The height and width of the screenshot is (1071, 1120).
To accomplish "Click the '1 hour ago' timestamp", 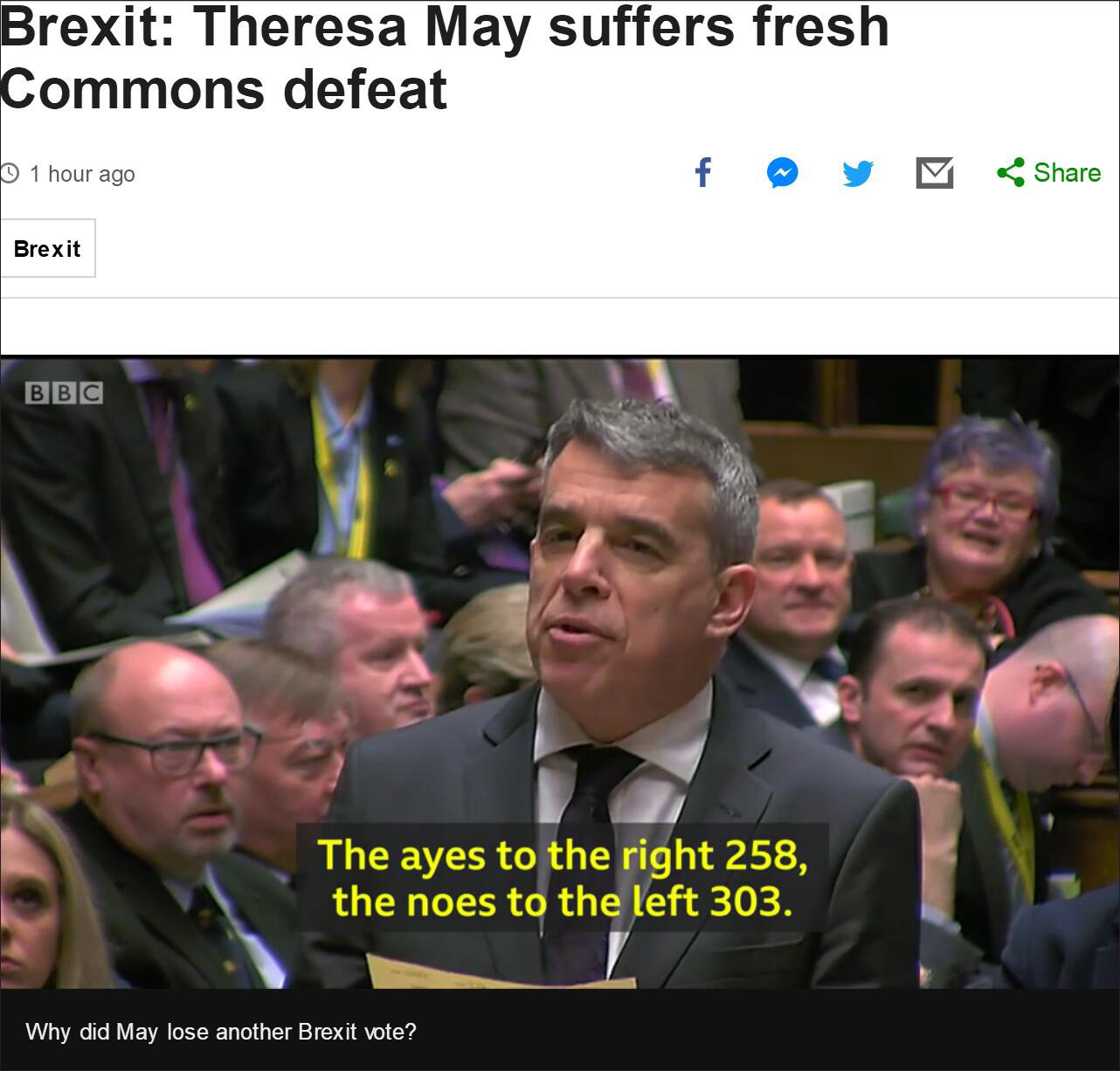I will click(82, 174).
